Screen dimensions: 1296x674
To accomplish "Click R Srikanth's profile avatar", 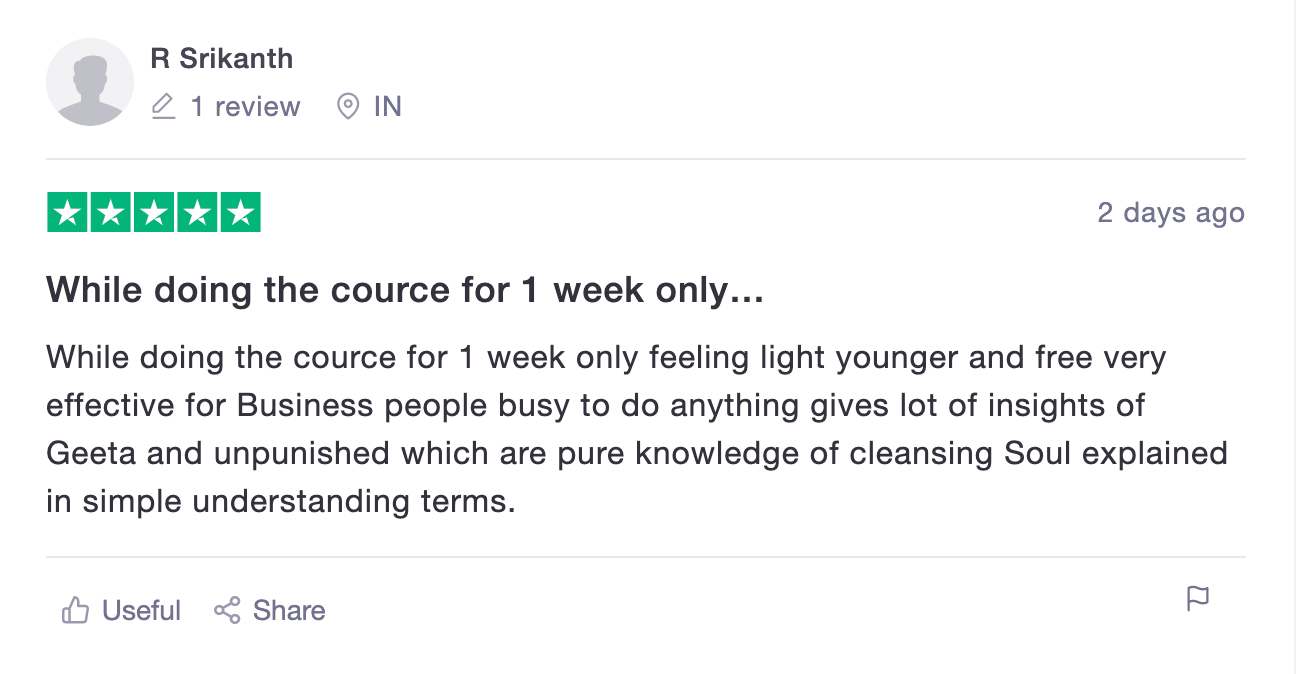I will coord(90,82).
